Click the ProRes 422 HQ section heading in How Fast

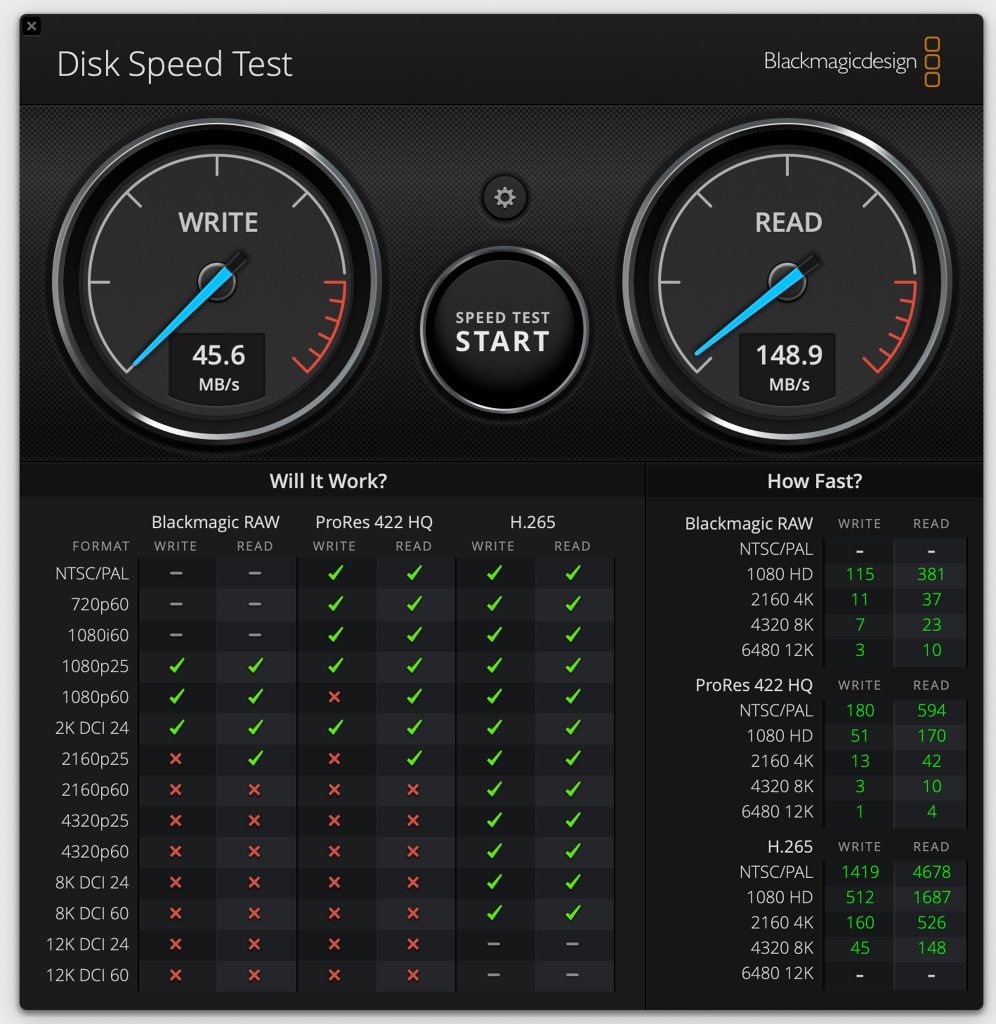(754, 685)
